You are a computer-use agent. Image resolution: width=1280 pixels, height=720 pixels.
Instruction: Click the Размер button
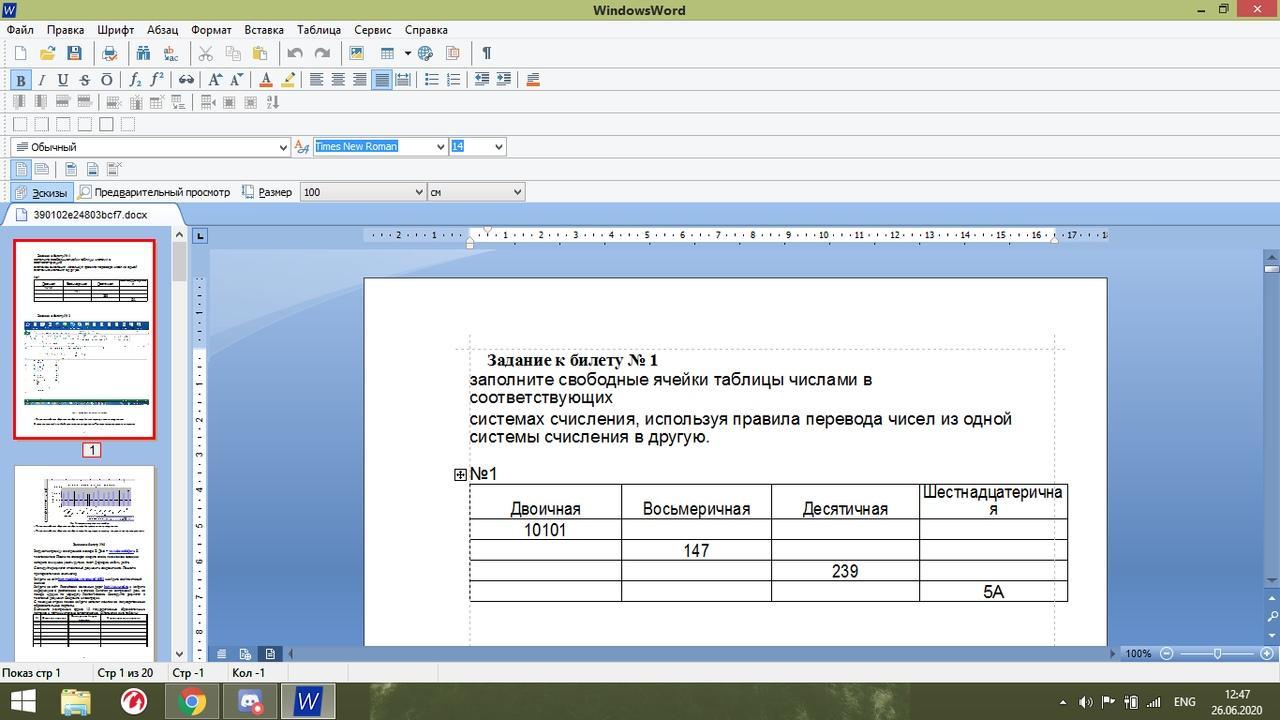coord(268,192)
